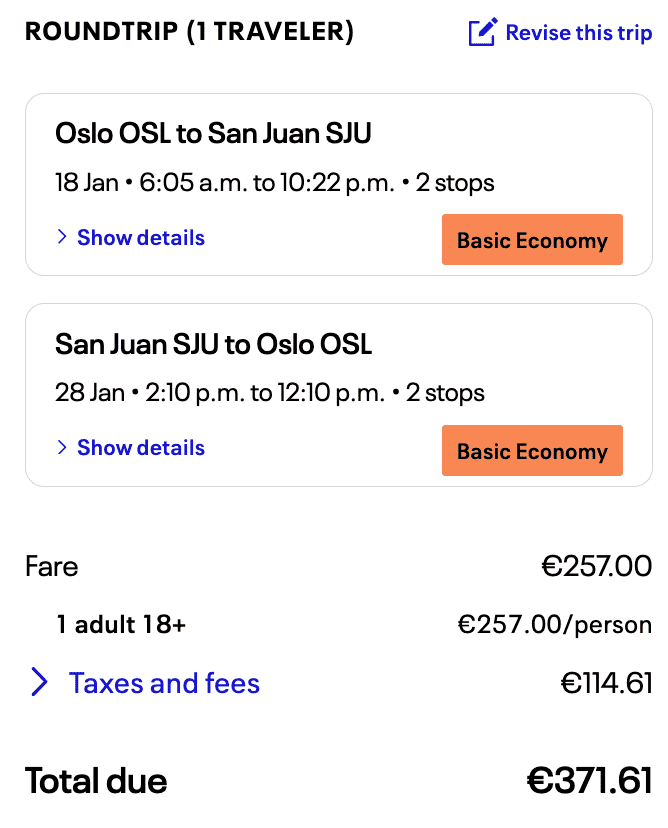Click Basic Economy badge on San Juan to Oslo flight

pyautogui.click(x=532, y=451)
